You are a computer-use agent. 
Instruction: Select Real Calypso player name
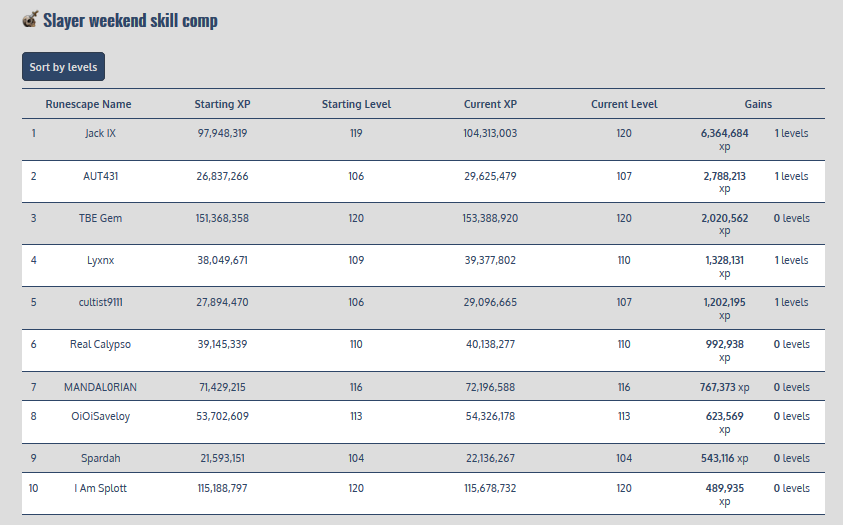100,344
